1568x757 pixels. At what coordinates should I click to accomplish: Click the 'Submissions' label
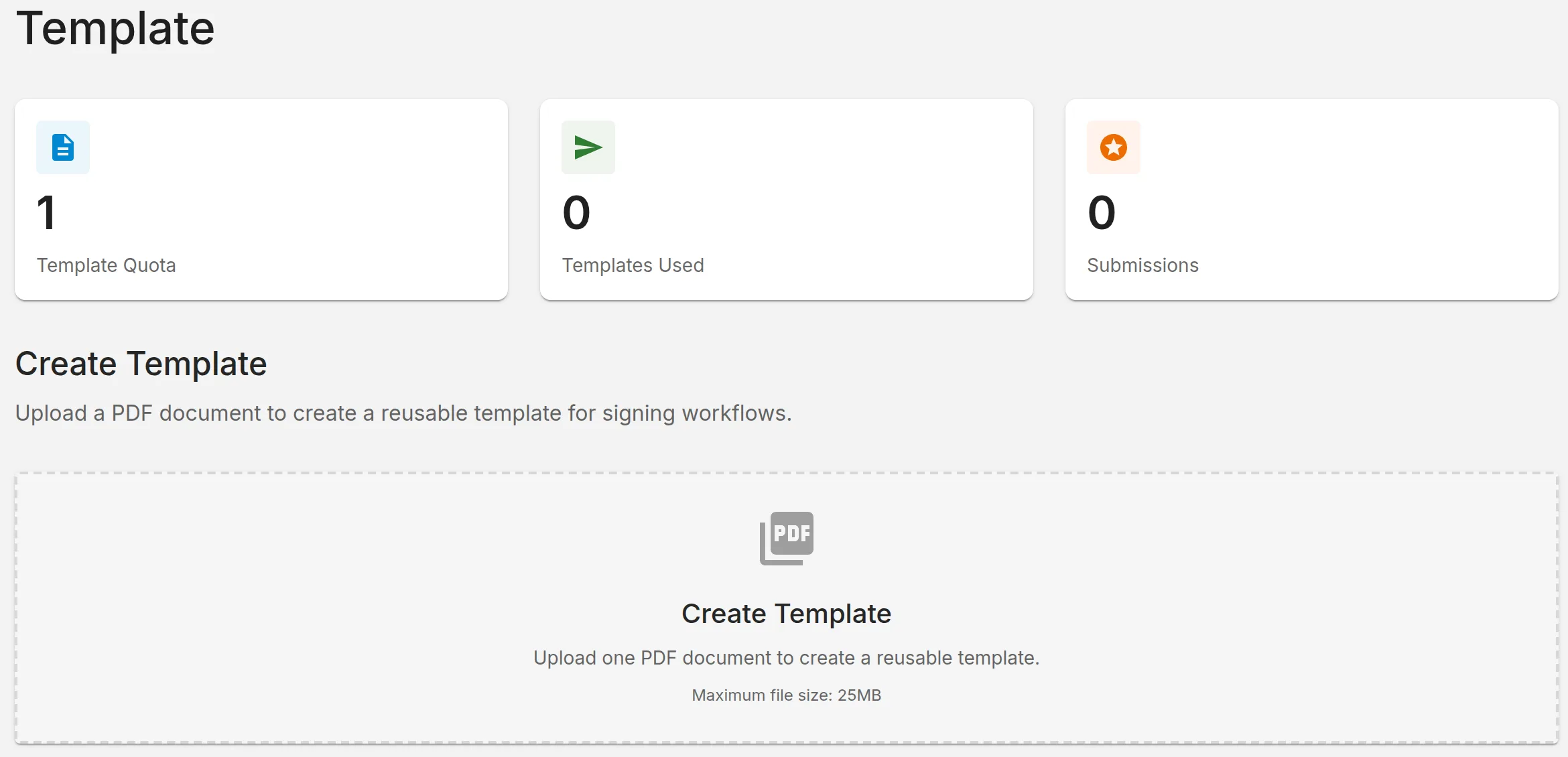pyautogui.click(x=1143, y=265)
